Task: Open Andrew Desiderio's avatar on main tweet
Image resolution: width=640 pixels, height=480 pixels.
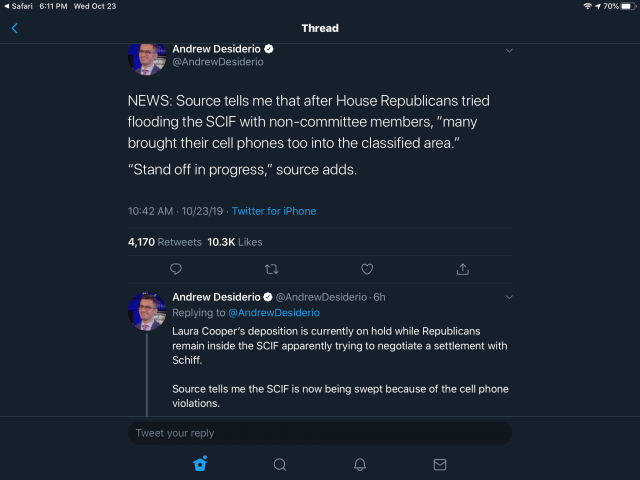Action: click(x=147, y=56)
